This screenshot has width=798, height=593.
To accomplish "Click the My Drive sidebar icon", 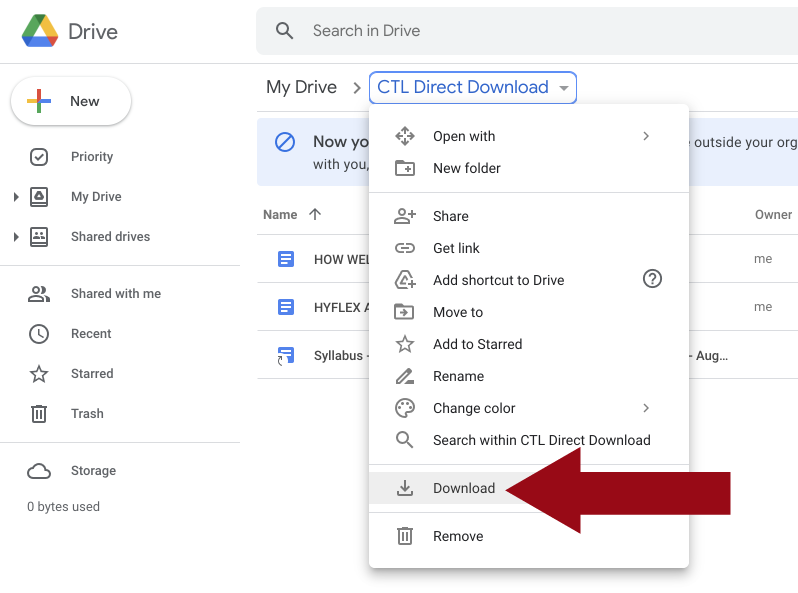I will [39, 196].
